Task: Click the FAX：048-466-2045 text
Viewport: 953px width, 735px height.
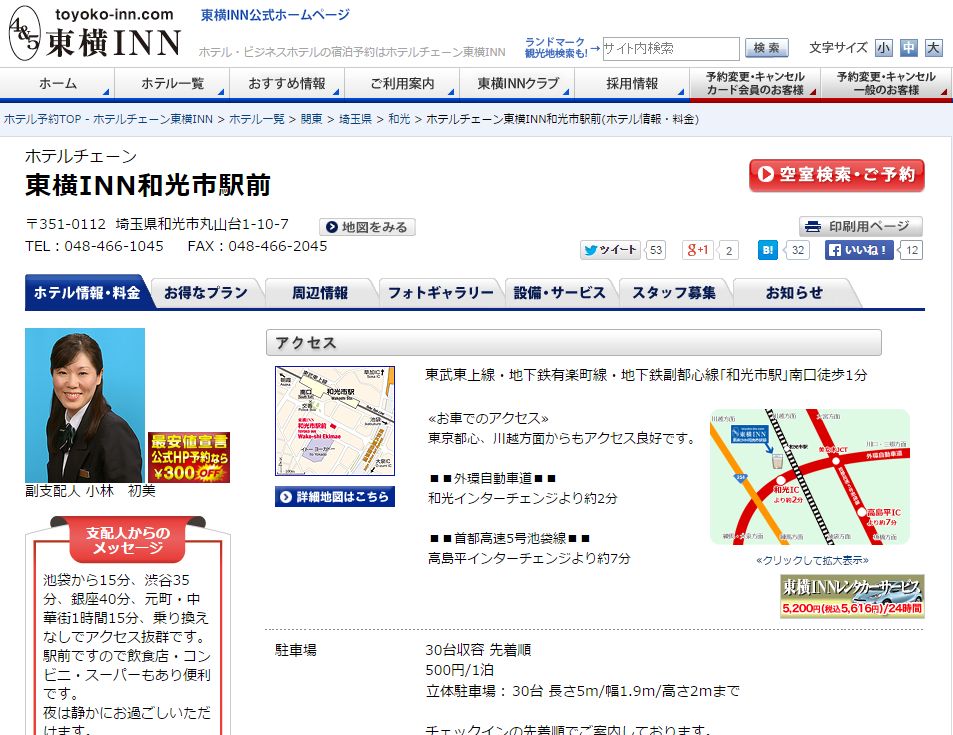Action: [x=257, y=246]
